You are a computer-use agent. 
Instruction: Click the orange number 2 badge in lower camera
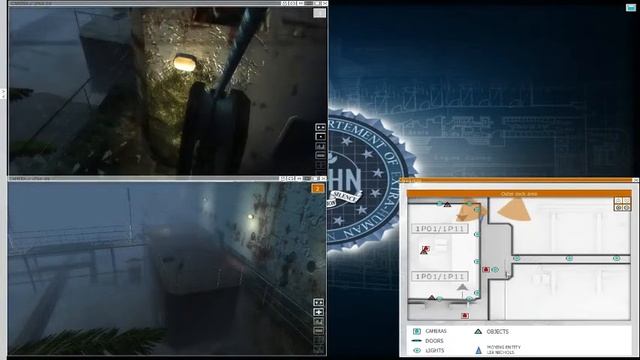pos(318,188)
